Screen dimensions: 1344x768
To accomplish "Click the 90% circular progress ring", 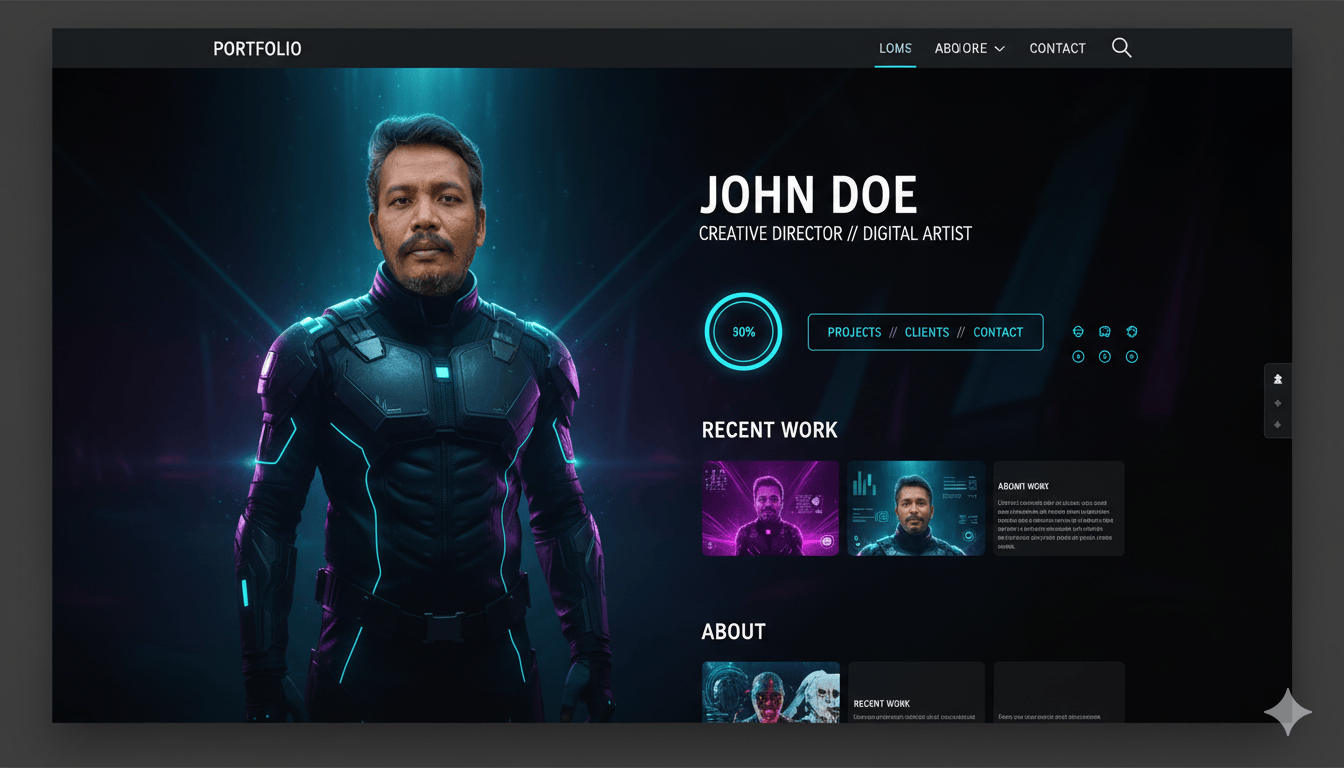I will click(x=743, y=331).
